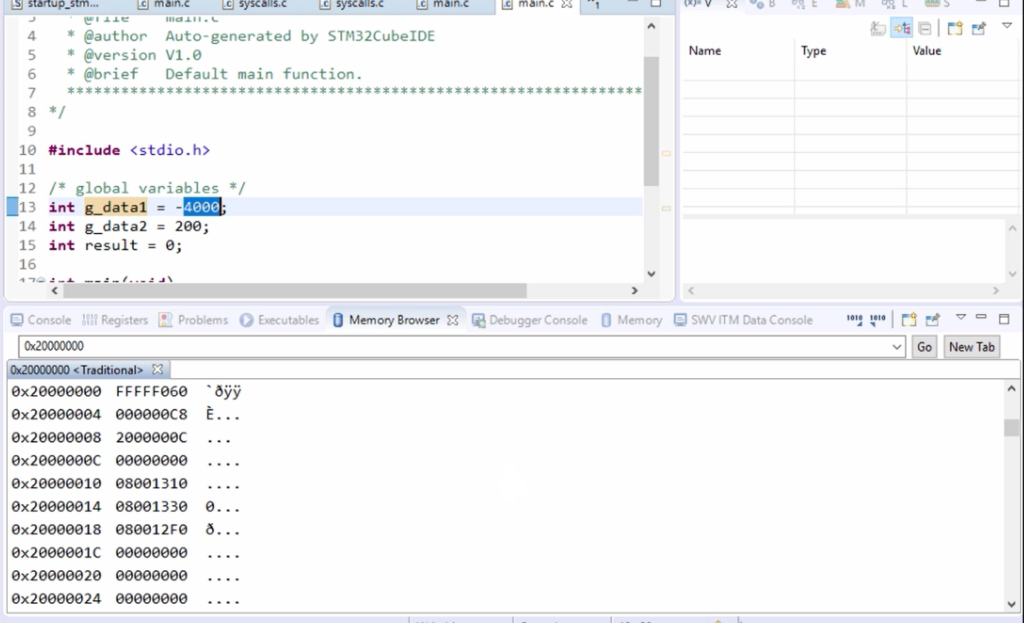Switch to the Console tab
Image resolution: width=1024 pixels, height=623 pixels.
[40, 320]
